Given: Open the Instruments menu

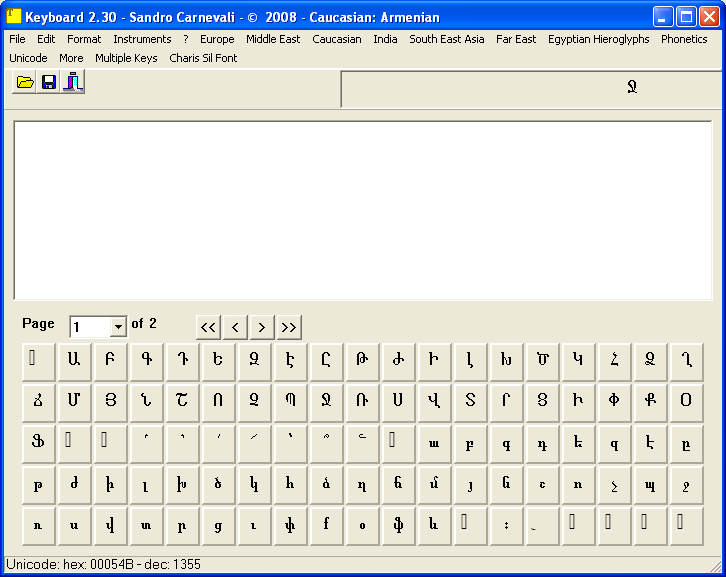Looking at the screenshot, I should 142,39.
